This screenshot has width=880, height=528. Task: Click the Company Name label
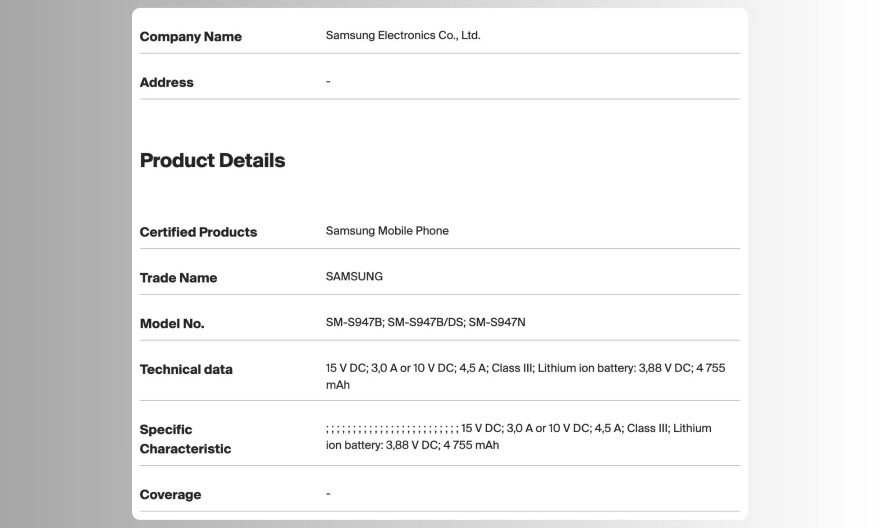pyautogui.click(x=190, y=37)
